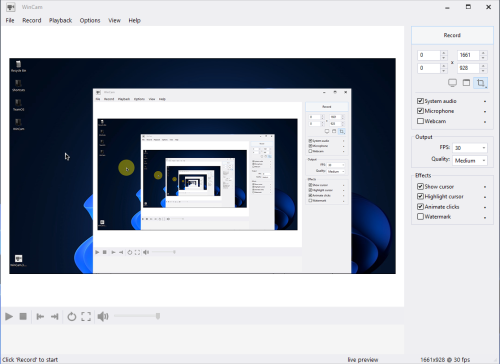Open the Playback menu
The image size is (500, 364).
pos(60,20)
